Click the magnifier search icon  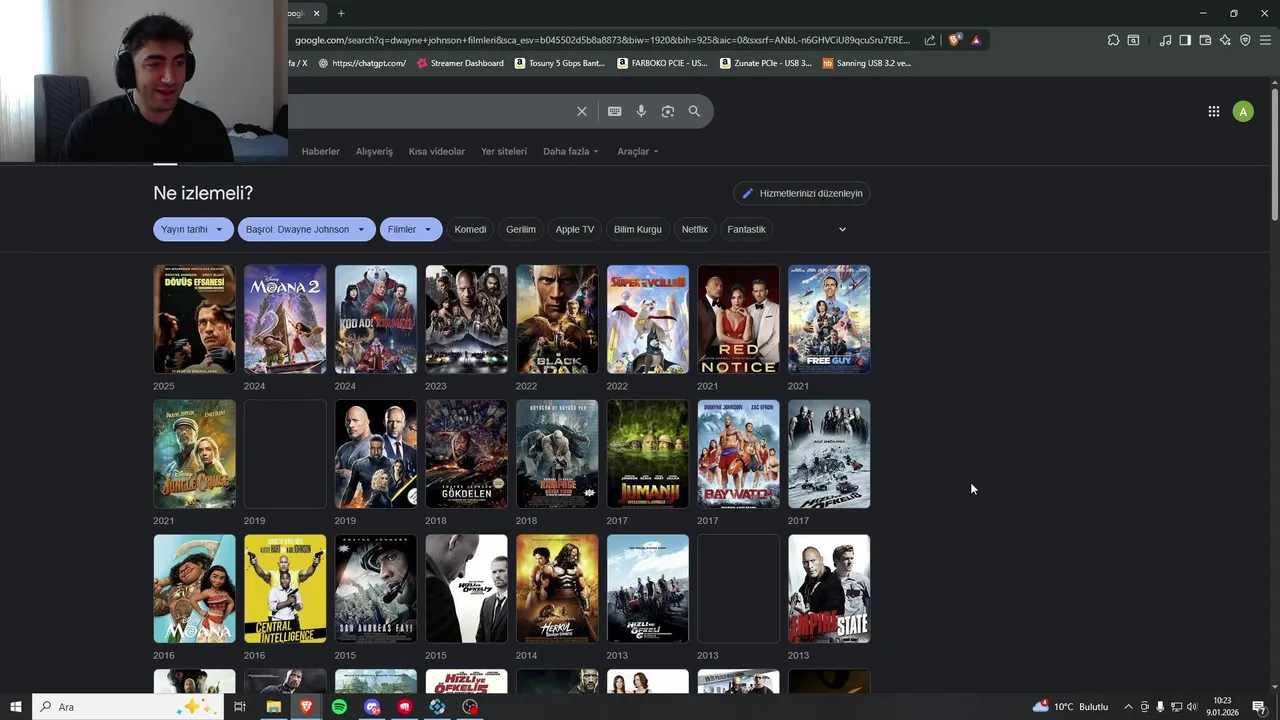pyautogui.click(x=694, y=111)
